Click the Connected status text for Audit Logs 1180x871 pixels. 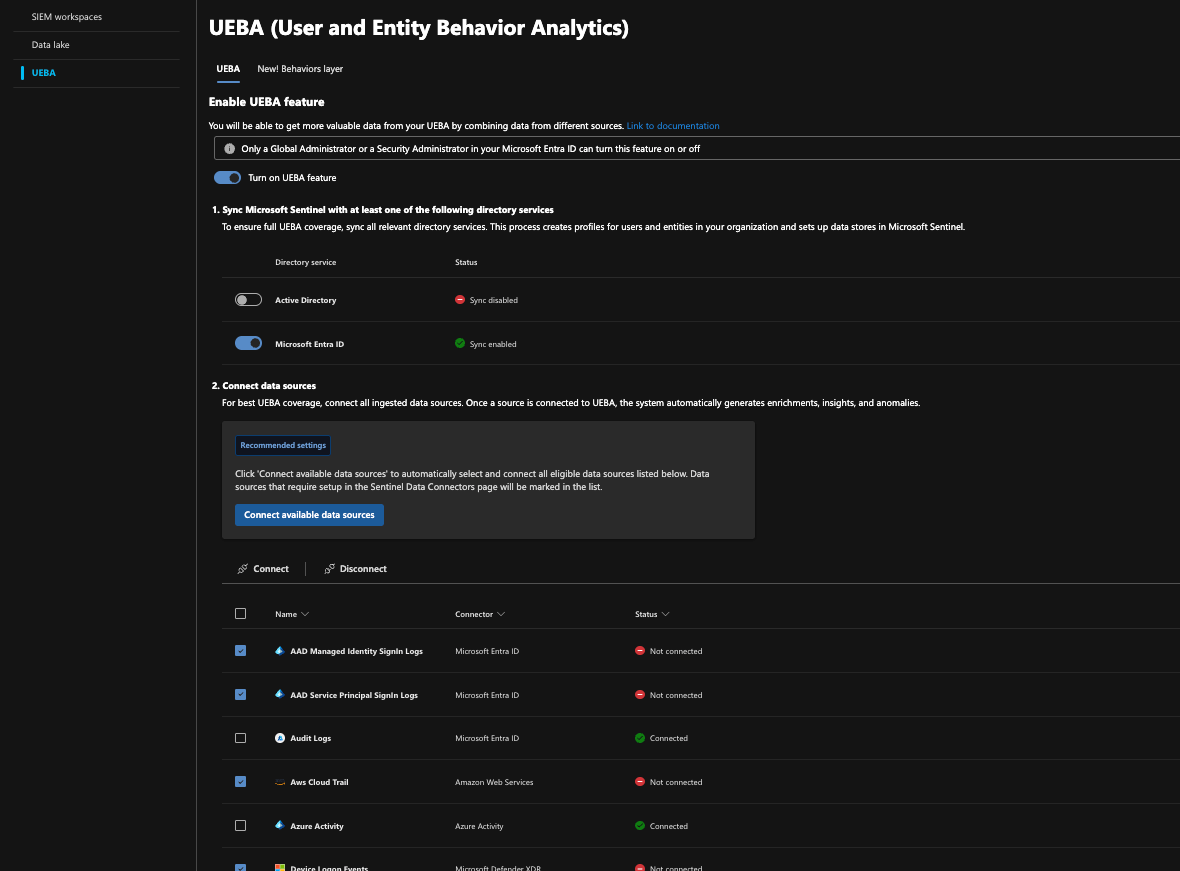(669, 739)
